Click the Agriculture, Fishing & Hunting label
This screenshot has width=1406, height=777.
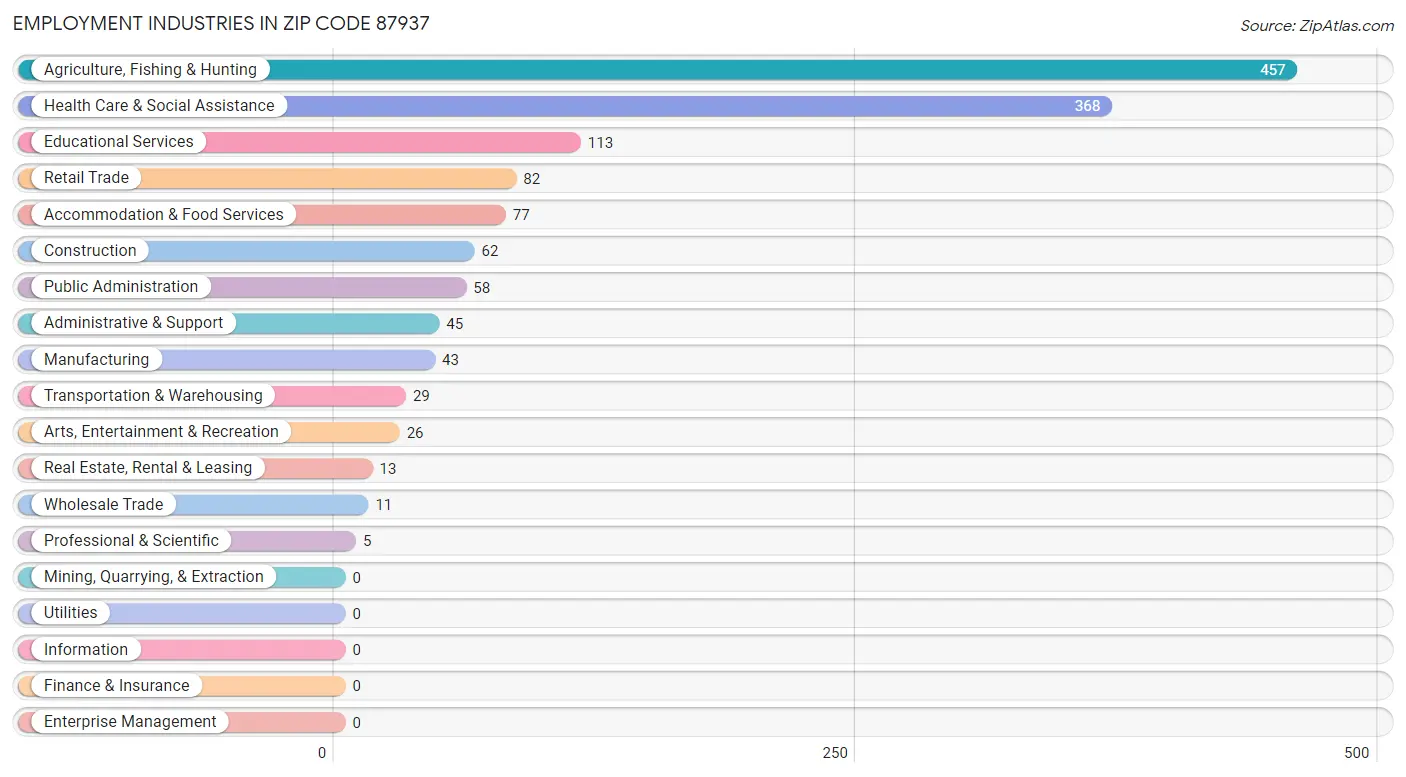pyautogui.click(x=150, y=70)
